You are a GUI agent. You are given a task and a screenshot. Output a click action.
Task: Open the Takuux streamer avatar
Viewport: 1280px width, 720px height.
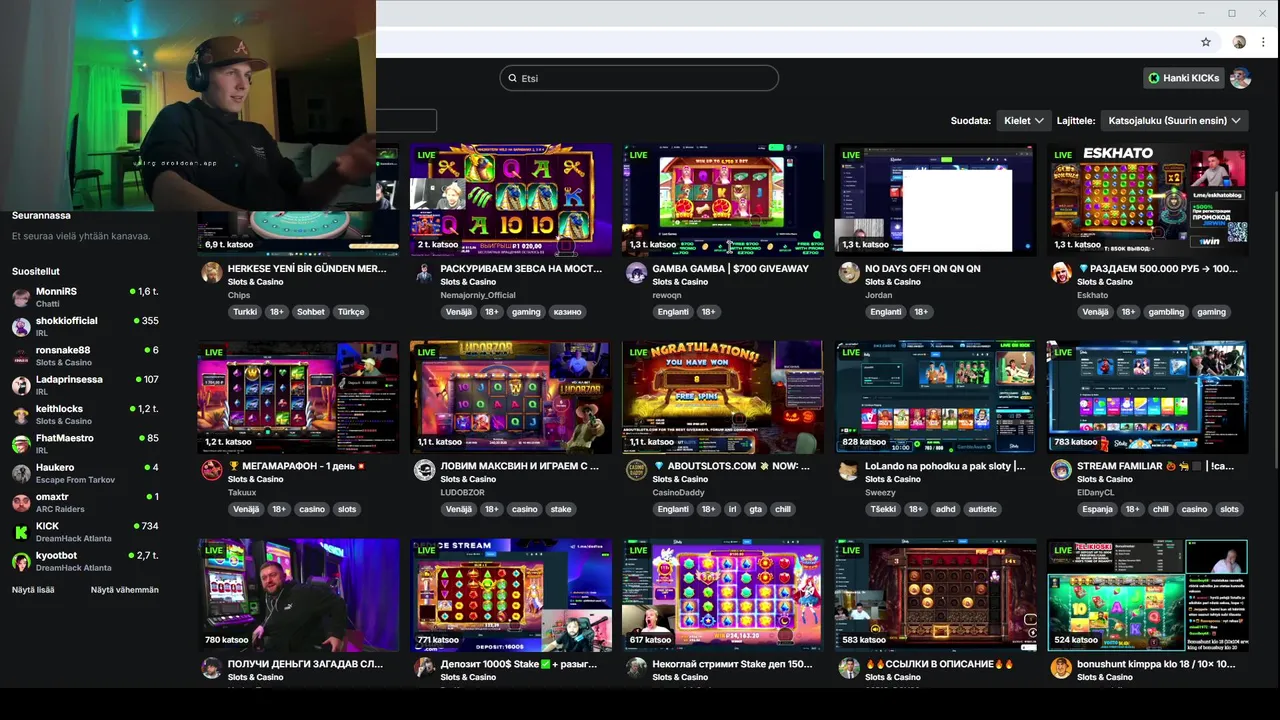tap(211, 470)
